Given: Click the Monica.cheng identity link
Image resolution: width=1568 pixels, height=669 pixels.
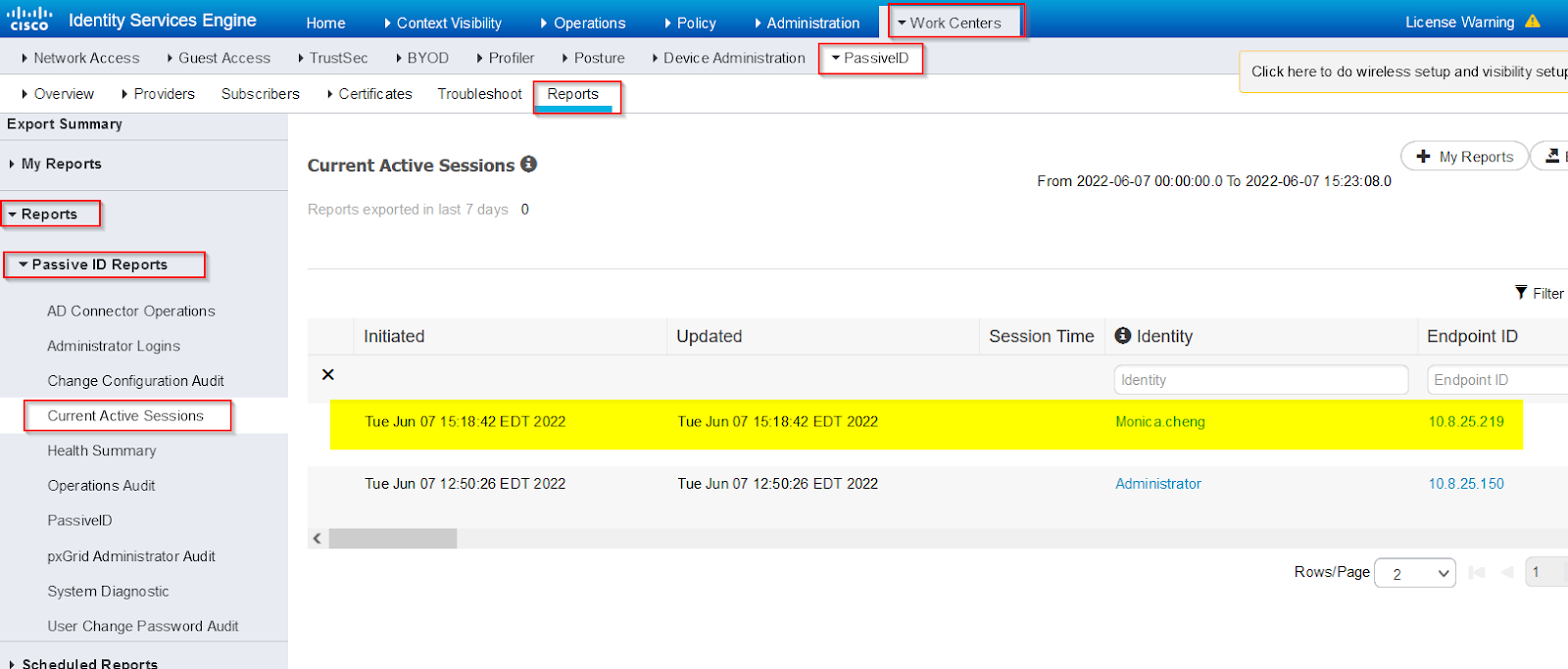Looking at the screenshot, I should (1160, 421).
